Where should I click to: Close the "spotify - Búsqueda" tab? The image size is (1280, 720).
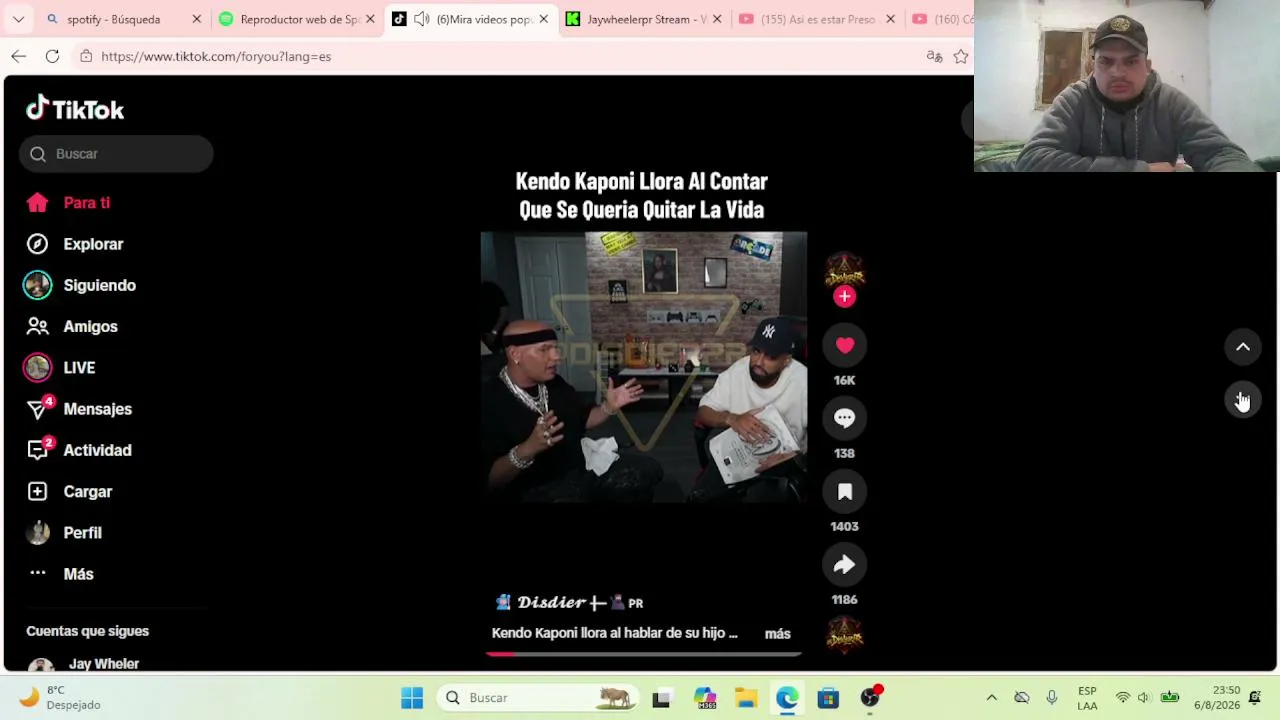pos(196,19)
